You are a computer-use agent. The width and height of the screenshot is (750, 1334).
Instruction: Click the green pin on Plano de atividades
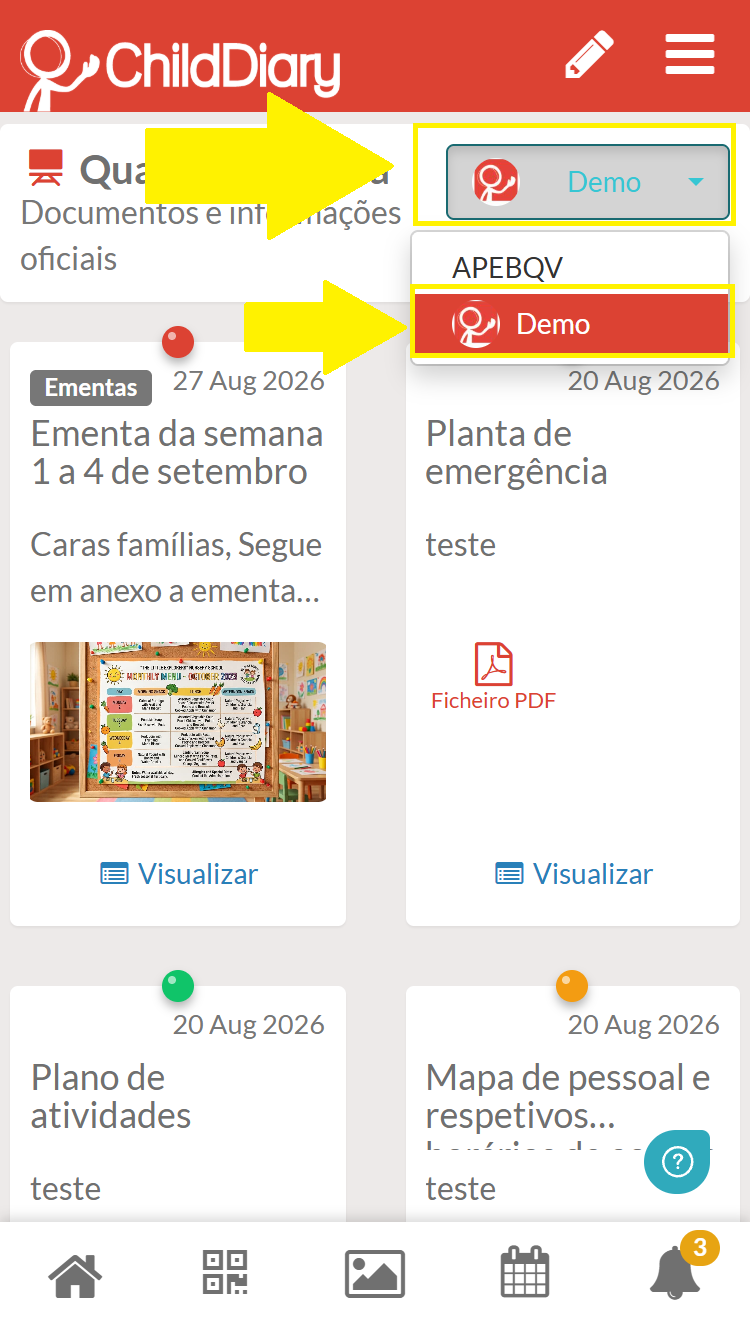coord(178,987)
